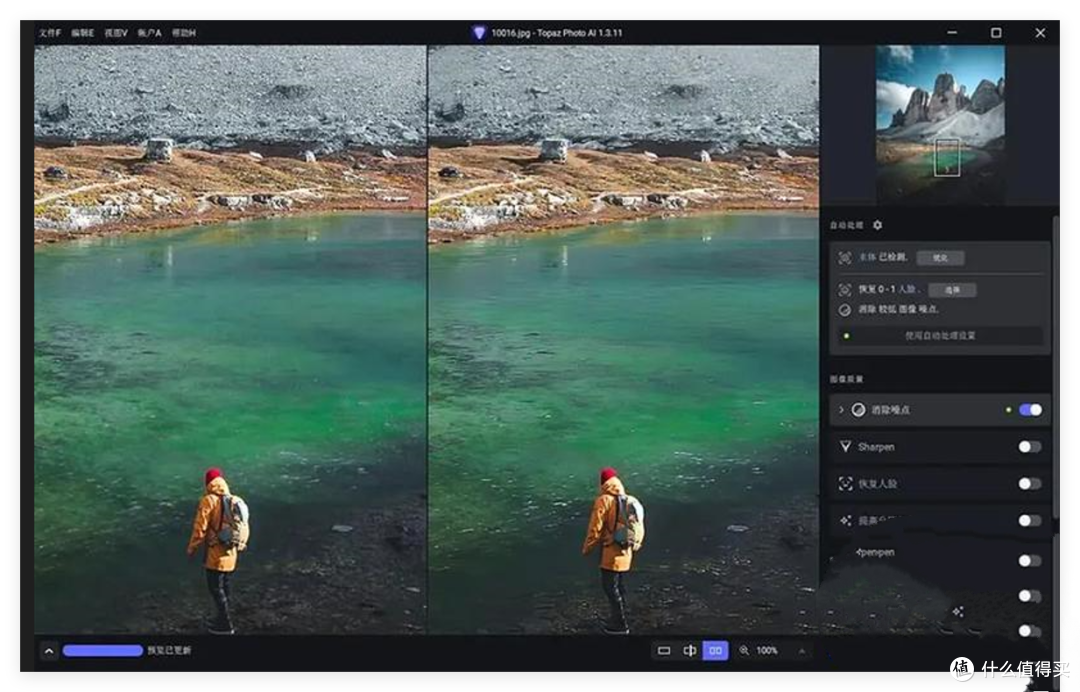The image size is (1080, 692).
Task: Enable the toggle in the 'penpen' row
Action: coord(1030,560)
